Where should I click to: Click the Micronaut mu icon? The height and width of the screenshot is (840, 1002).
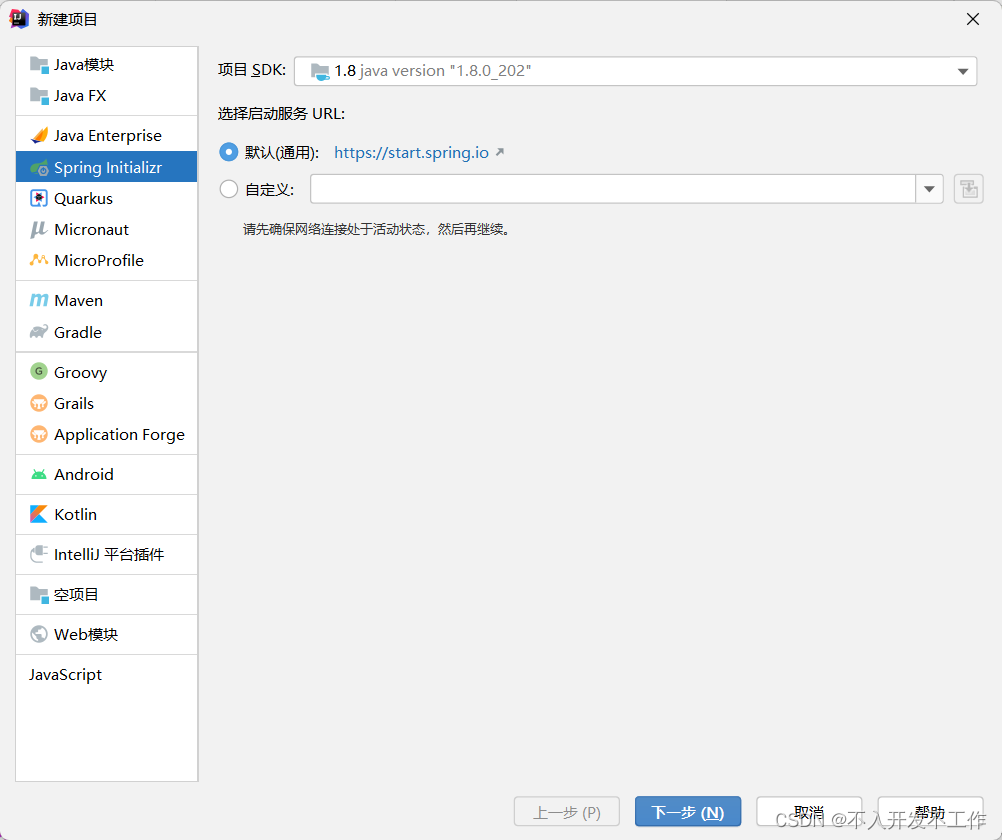pos(39,229)
